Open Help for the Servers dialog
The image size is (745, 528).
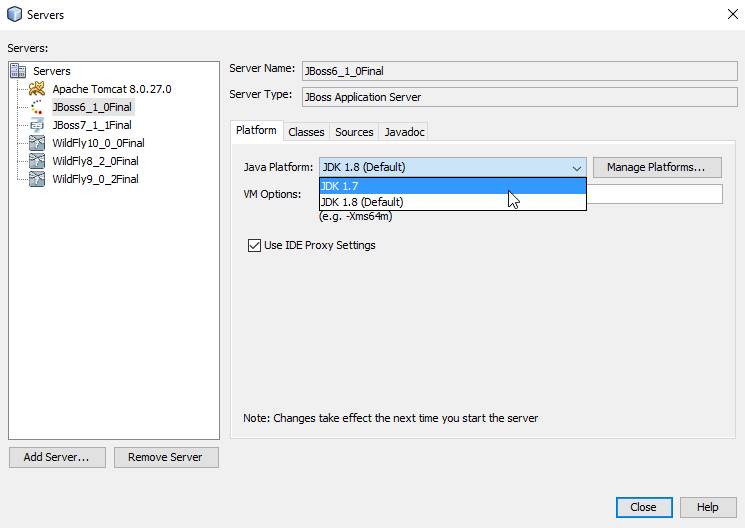pyautogui.click(x=708, y=508)
